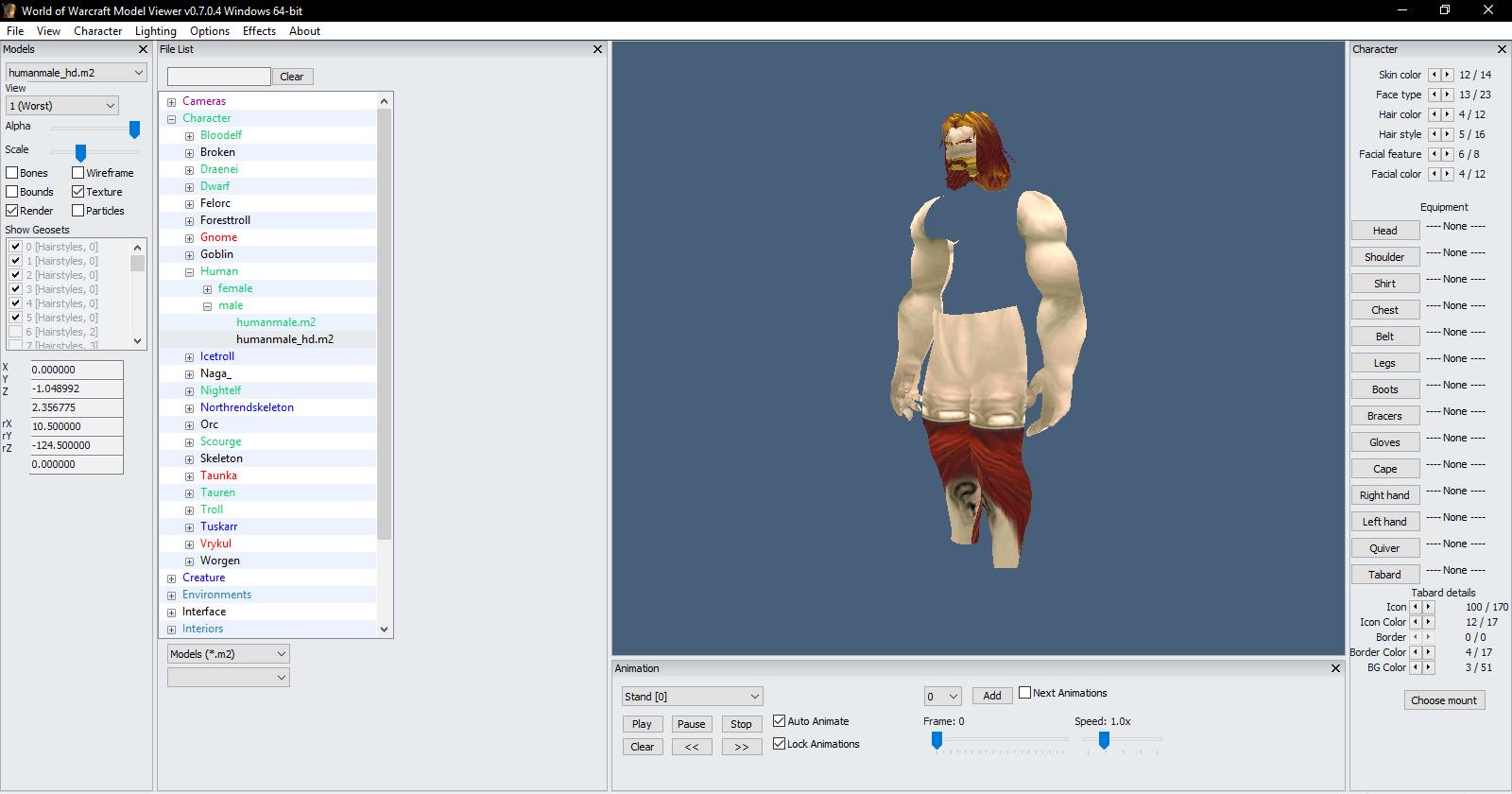Click the next Face type arrow
The width and height of the screenshot is (1512, 794).
[x=1447, y=95]
